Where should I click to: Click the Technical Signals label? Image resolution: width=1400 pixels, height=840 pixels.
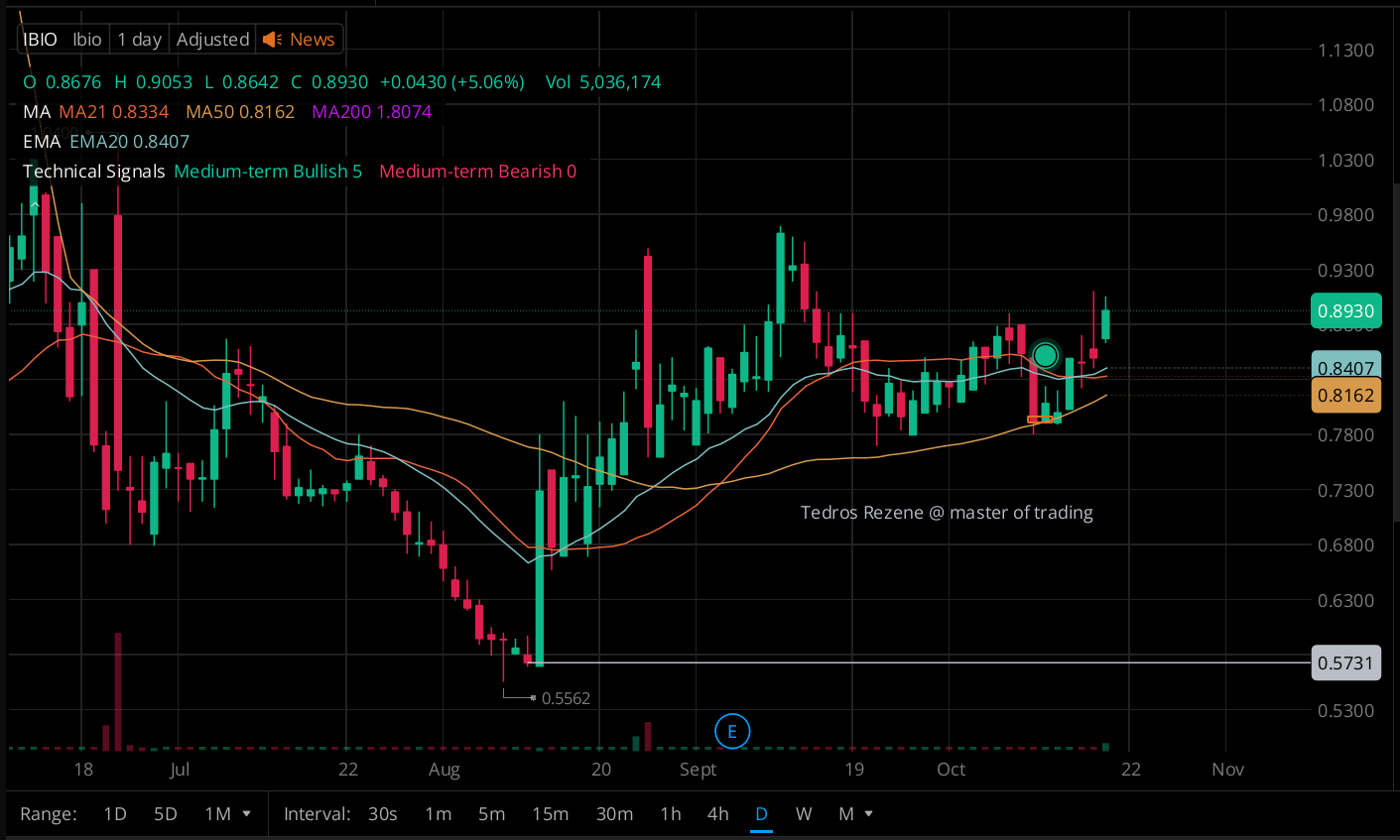(94, 172)
